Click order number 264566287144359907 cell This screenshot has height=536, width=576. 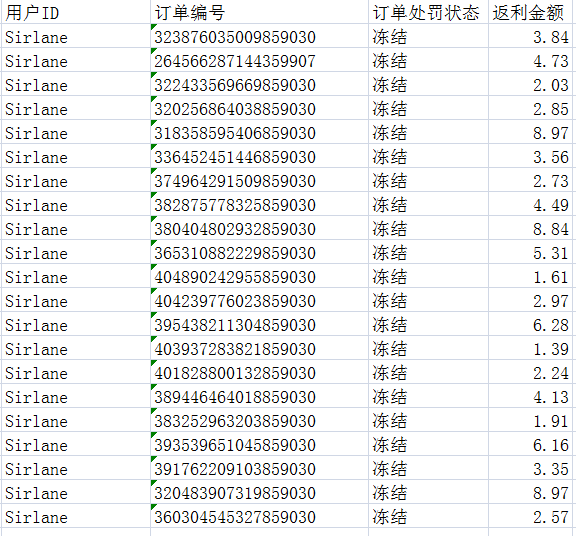click(259, 60)
